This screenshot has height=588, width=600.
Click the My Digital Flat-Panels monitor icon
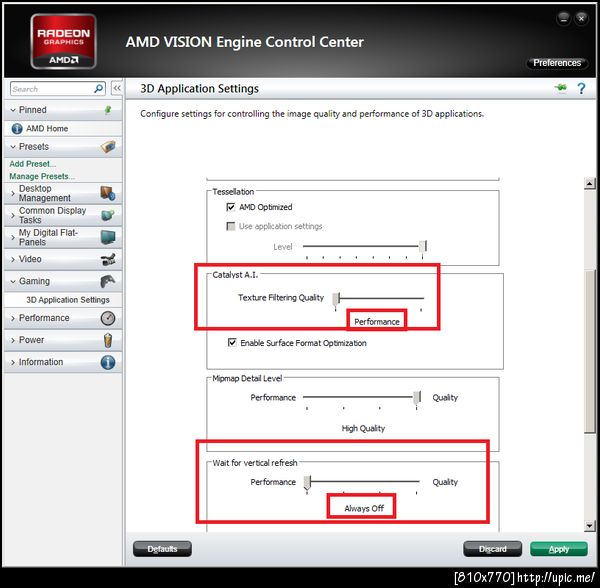pos(108,237)
